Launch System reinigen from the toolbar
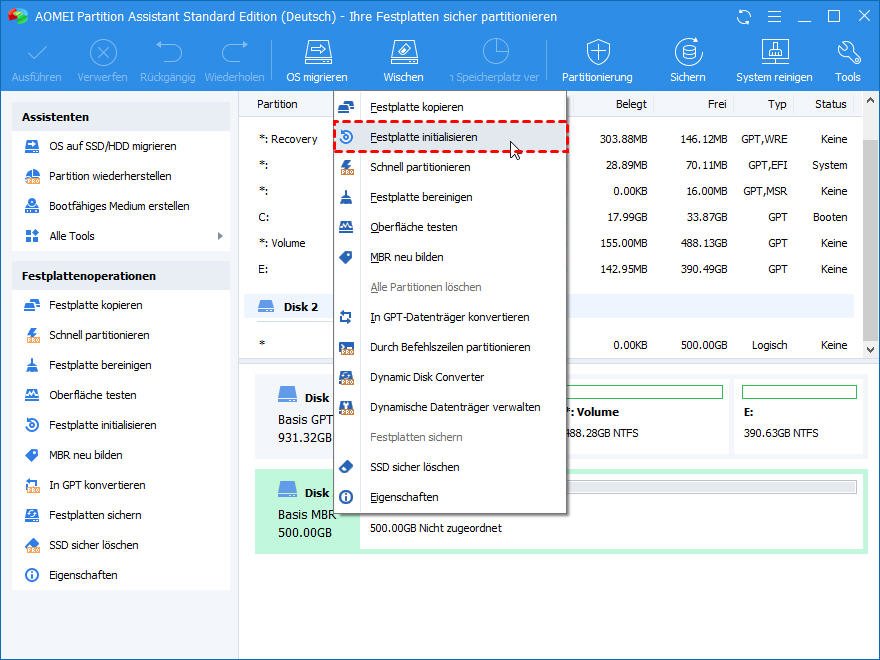This screenshot has width=880, height=660. (774, 61)
